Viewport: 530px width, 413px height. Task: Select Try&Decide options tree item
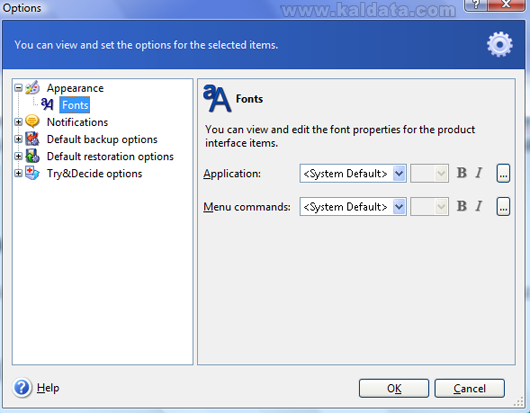tap(94, 173)
